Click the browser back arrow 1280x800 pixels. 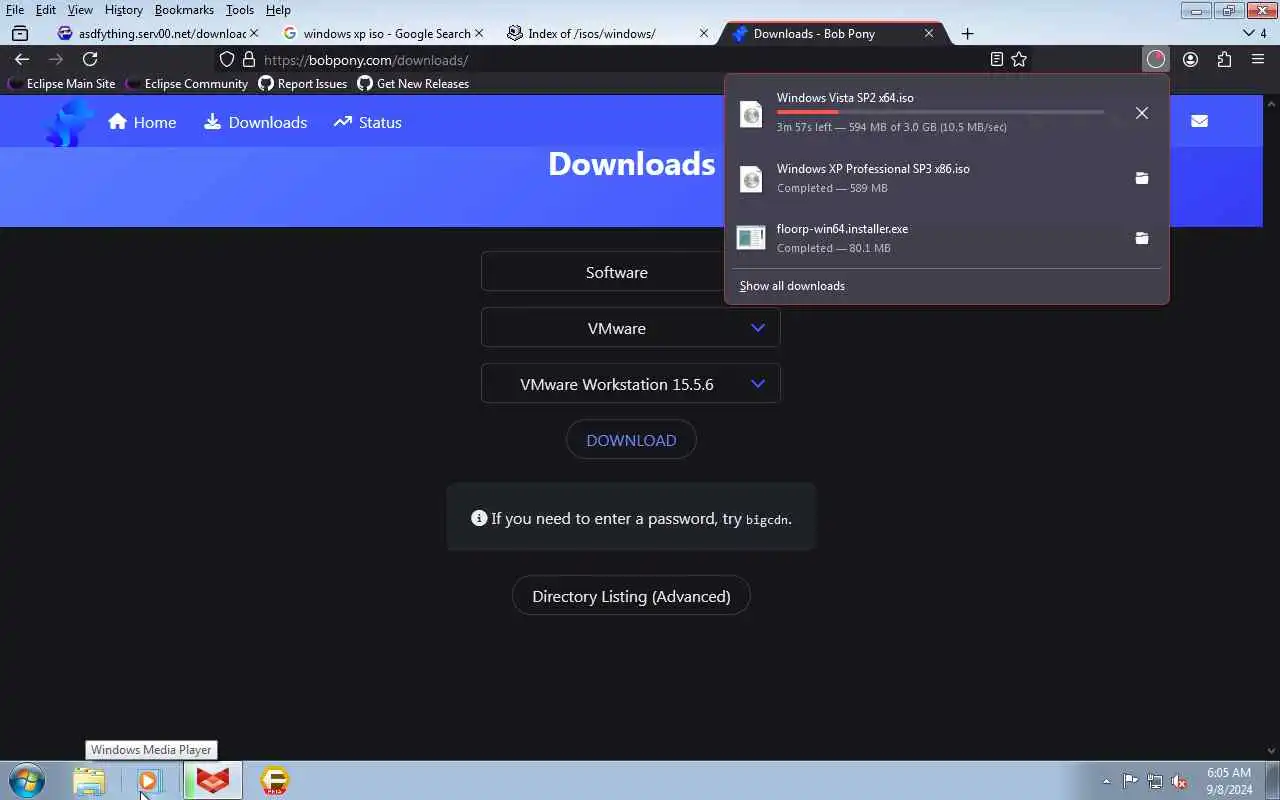[22, 59]
